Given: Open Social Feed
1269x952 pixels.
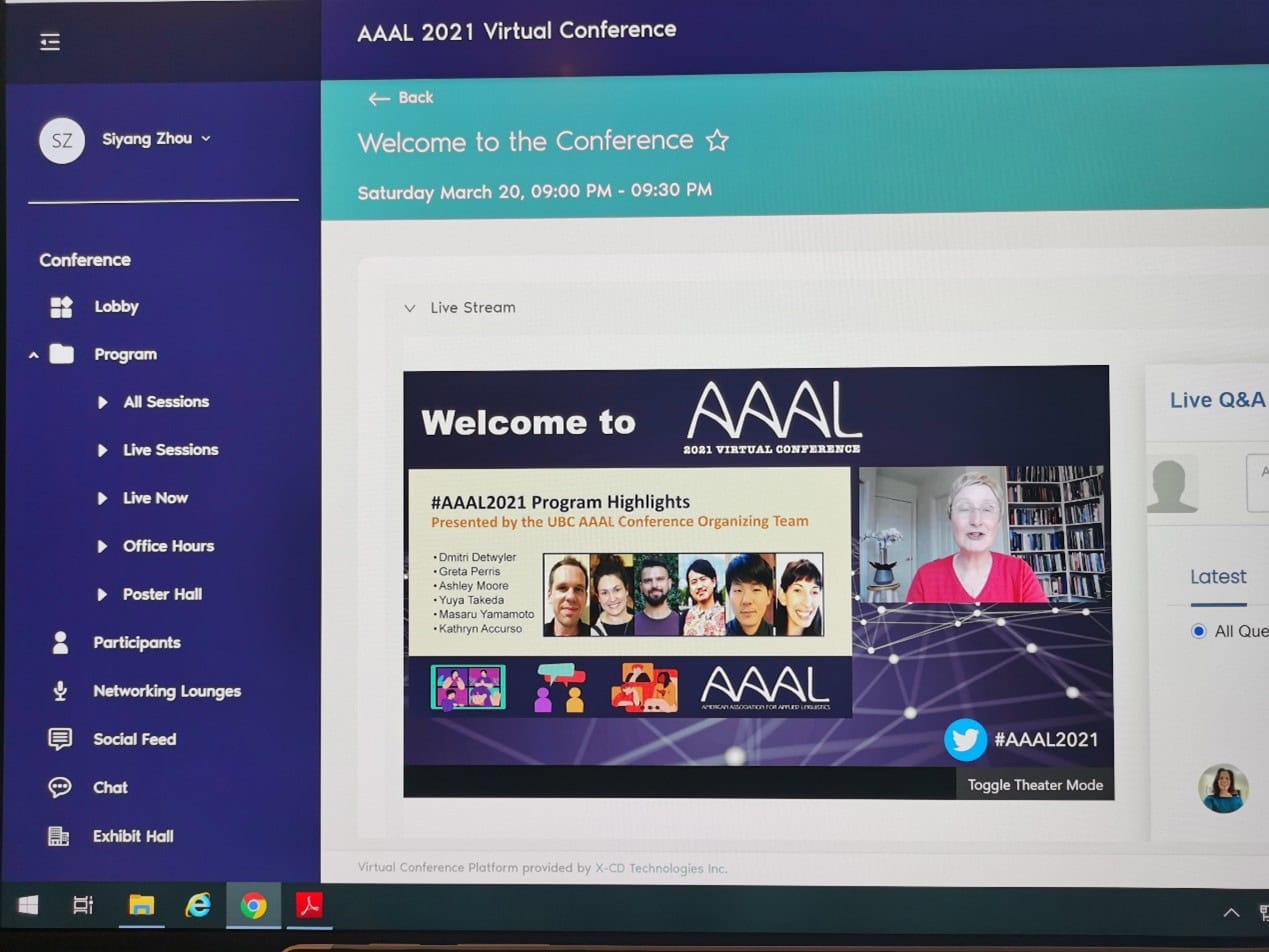Looking at the screenshot, I should pyautogui.click(x=134, y=739).
